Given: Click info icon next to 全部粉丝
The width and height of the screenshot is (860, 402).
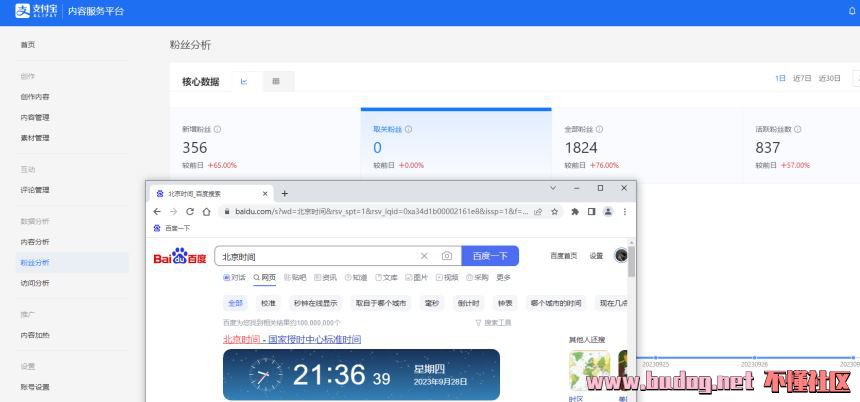Looking at the screenshot, I should (x=599, y=129).
